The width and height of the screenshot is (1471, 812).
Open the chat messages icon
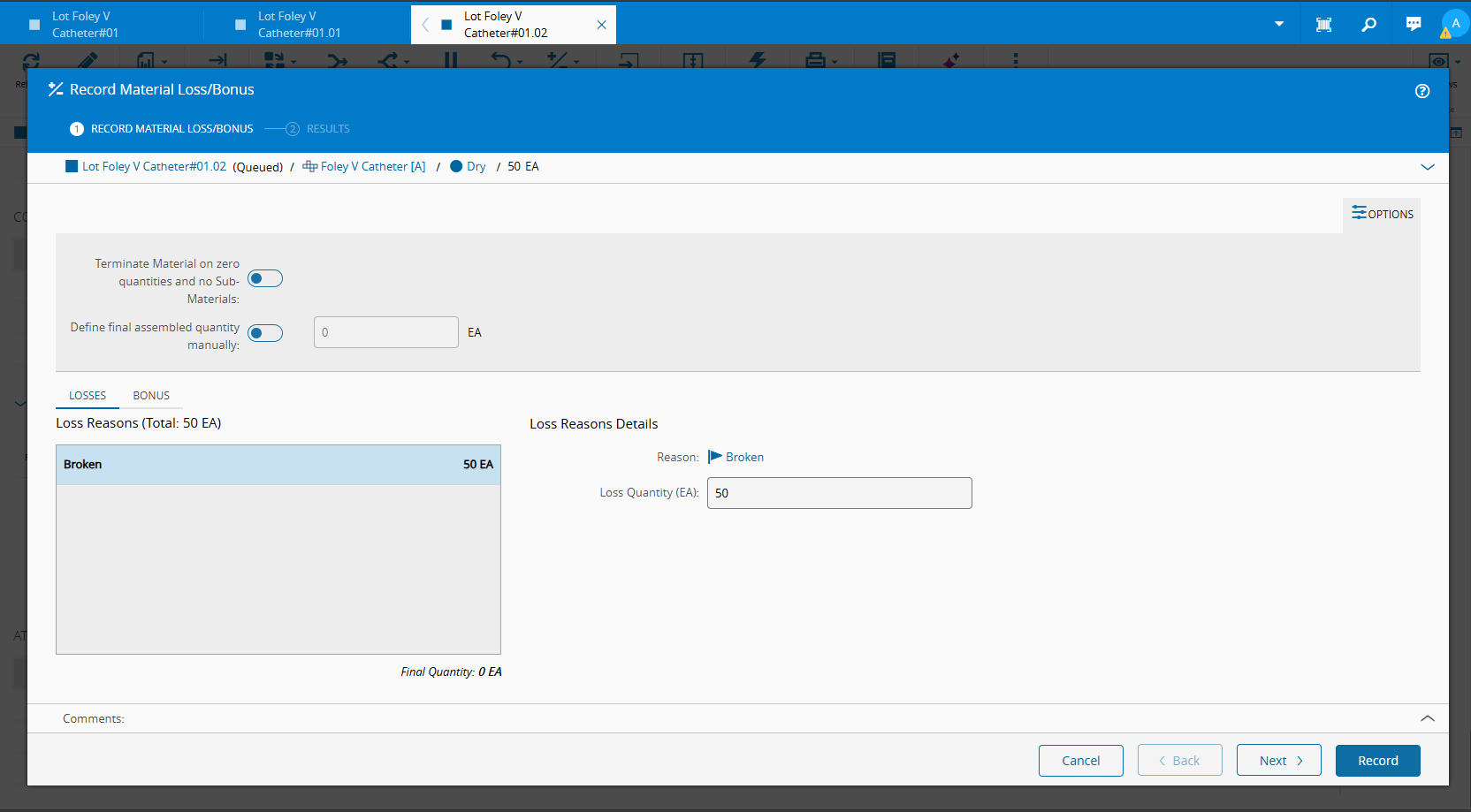[x=1413, y=24]
